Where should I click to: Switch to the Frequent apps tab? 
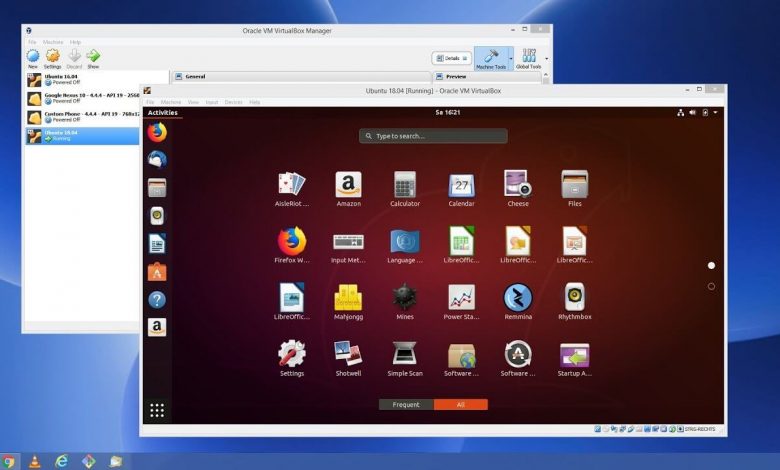point(406,404)
